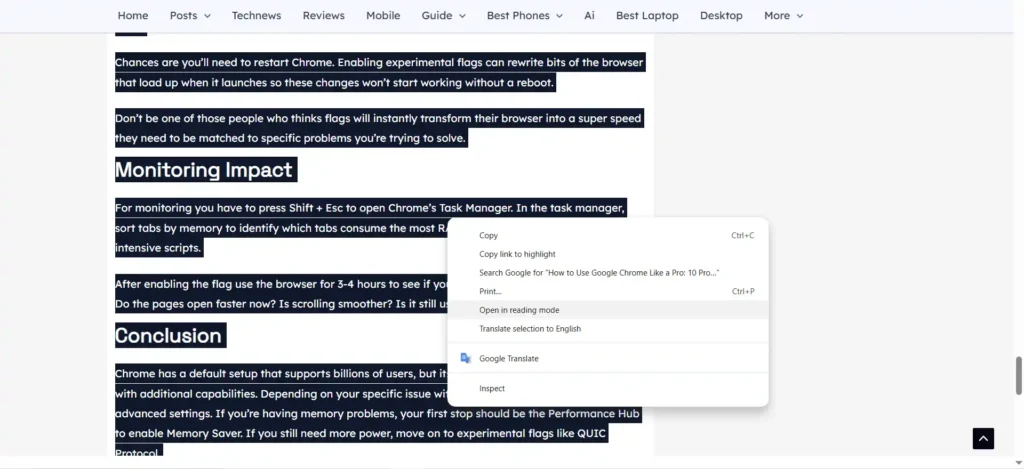Click the page vertical scrollbar thumb
1024x469 pixels.
tap(1019, 375)
